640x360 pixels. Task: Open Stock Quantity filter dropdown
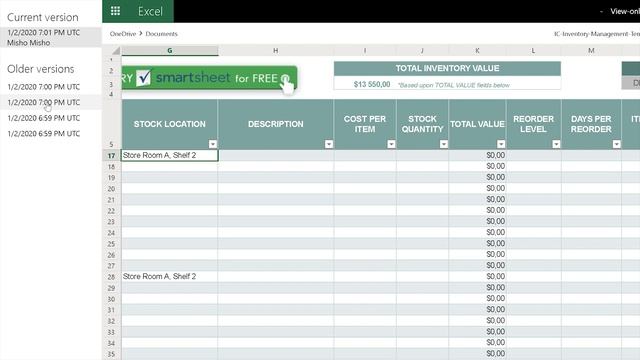[444, 144]
